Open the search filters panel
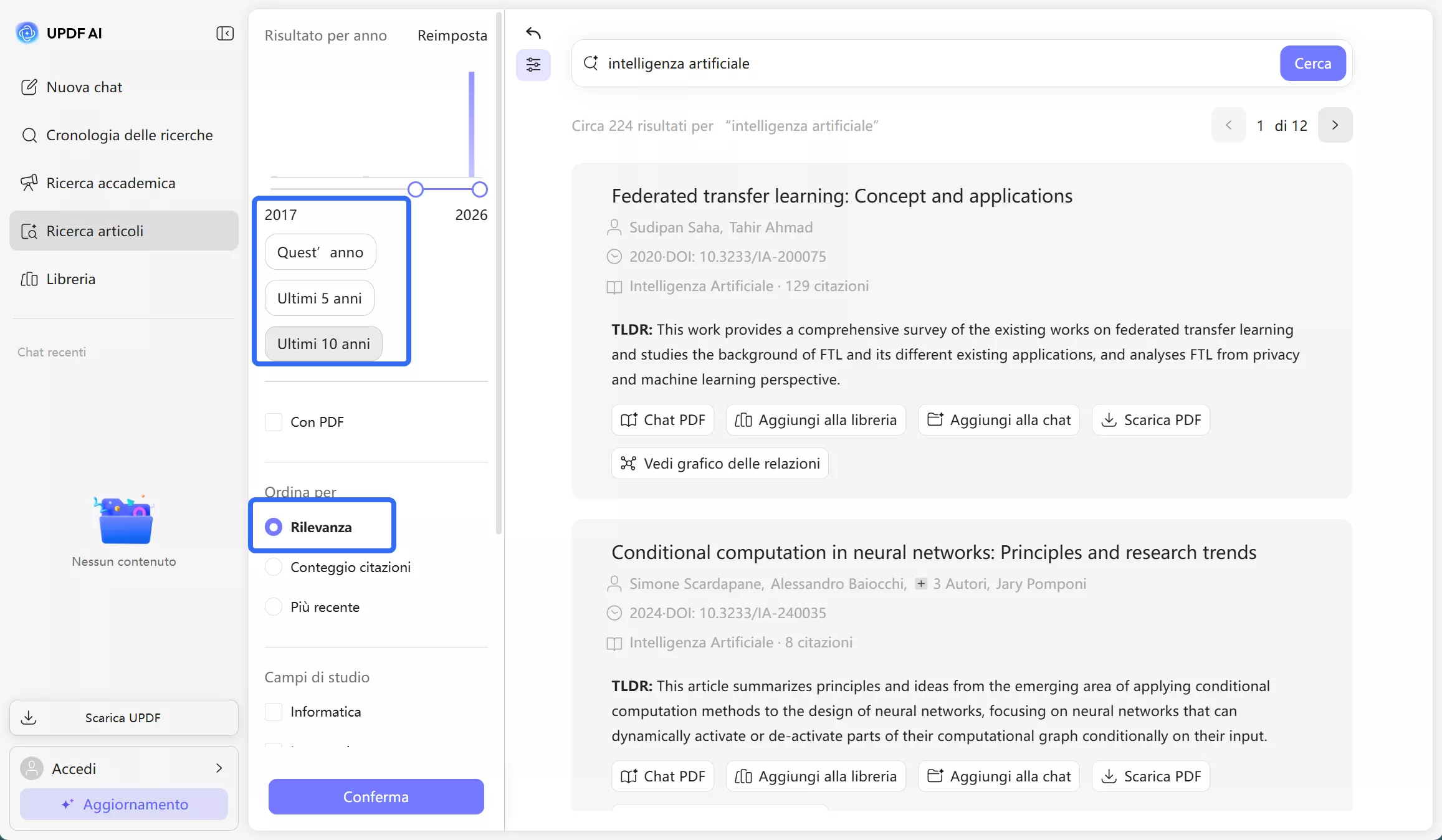 pyautogui.click(x=533, y=64)
